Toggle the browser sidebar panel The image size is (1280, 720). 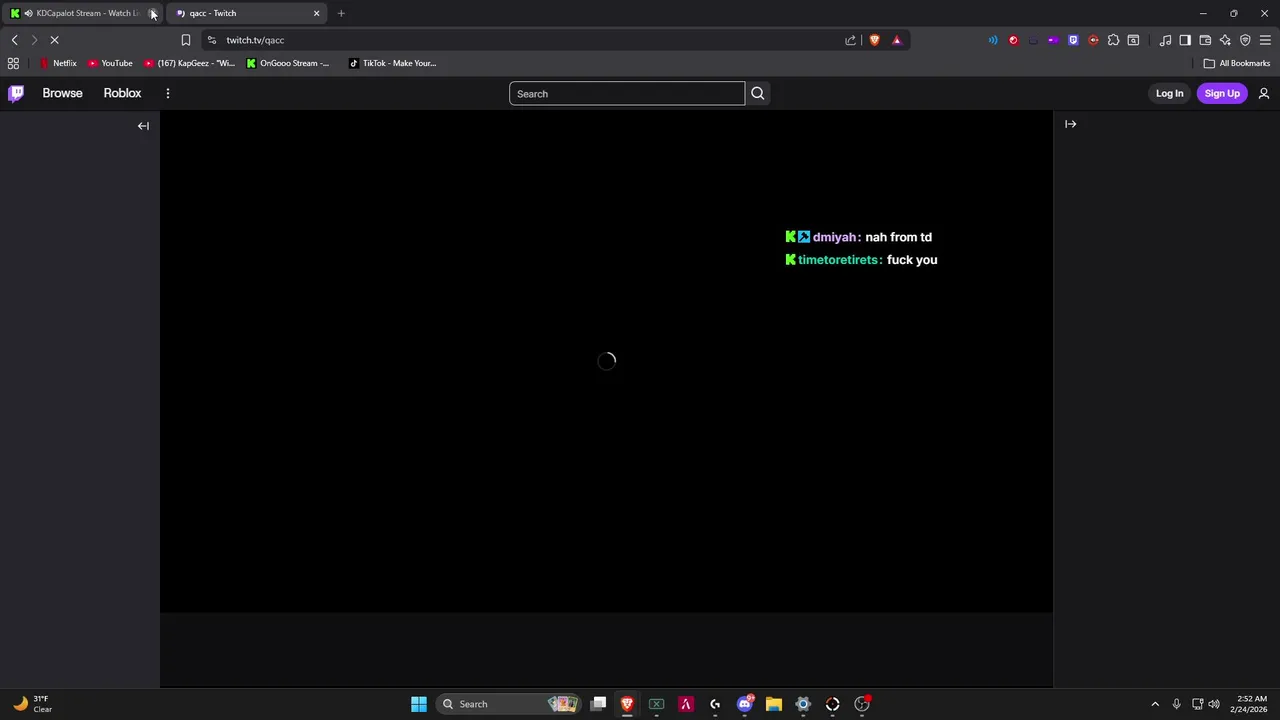click(x=1185, y=40)
